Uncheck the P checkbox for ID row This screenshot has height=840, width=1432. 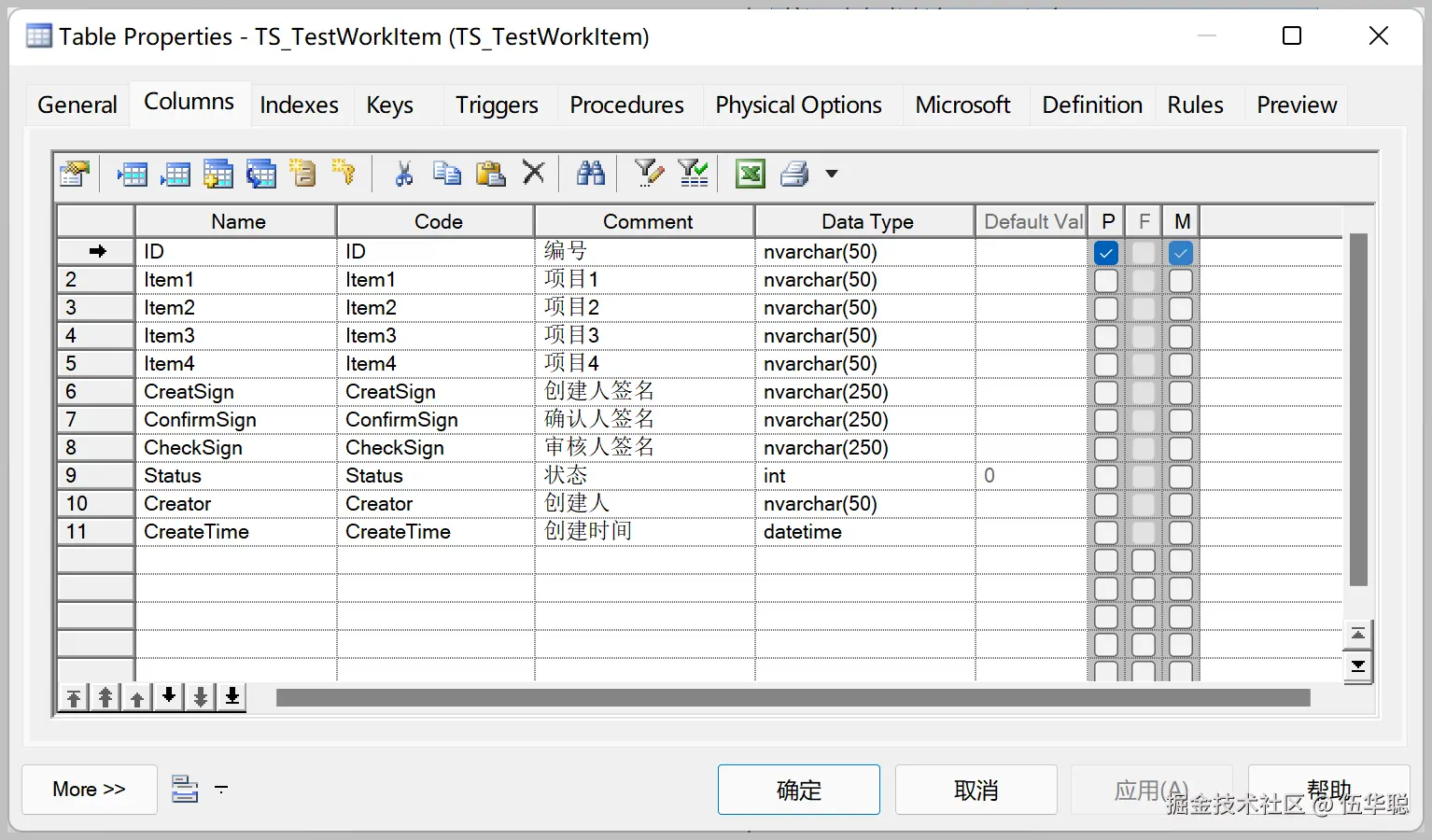(x=1106, y=253)
